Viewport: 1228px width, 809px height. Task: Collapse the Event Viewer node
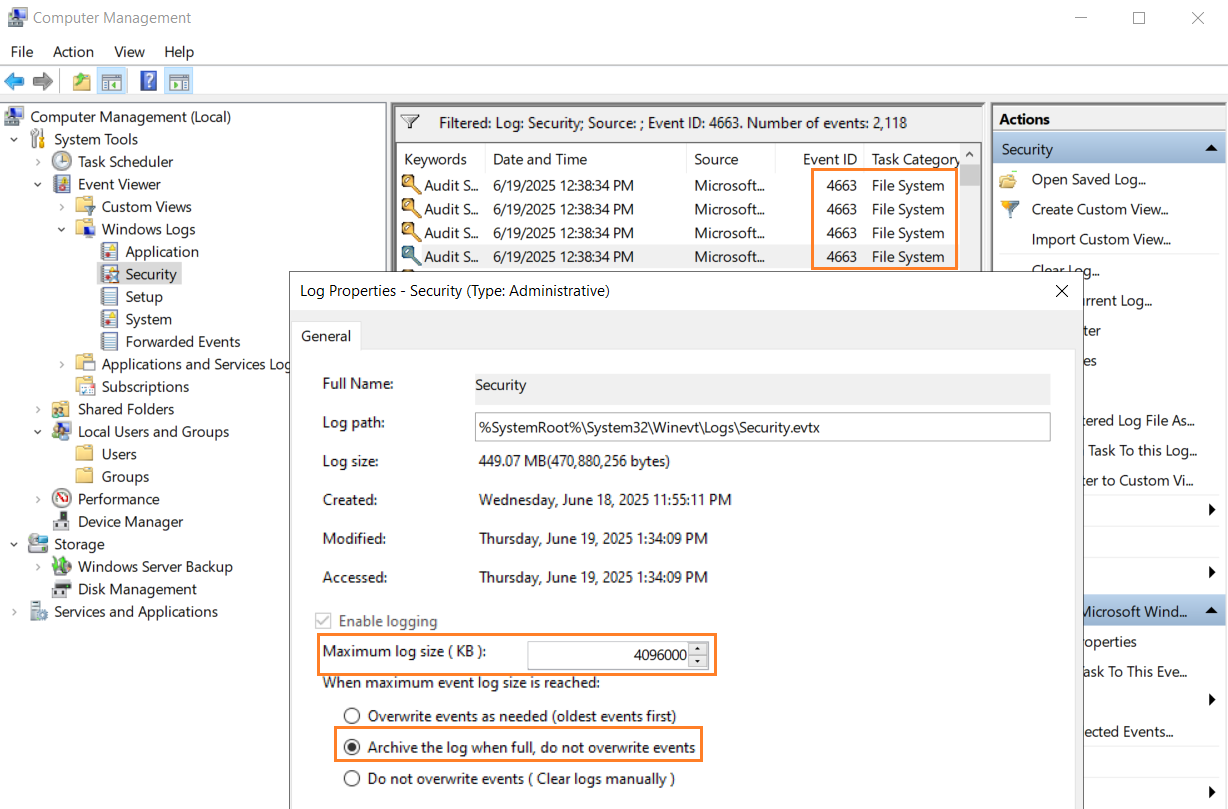click(x=38, y=184)
